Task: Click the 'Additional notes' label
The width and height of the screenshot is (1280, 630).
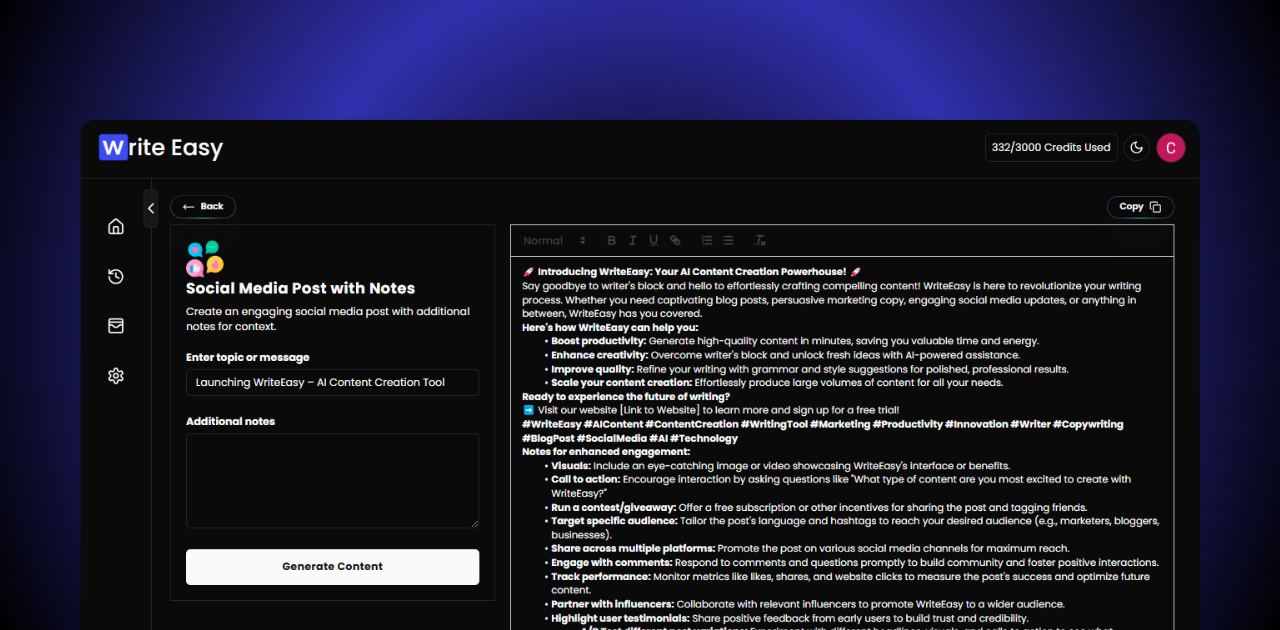Action: pos(230,422)
